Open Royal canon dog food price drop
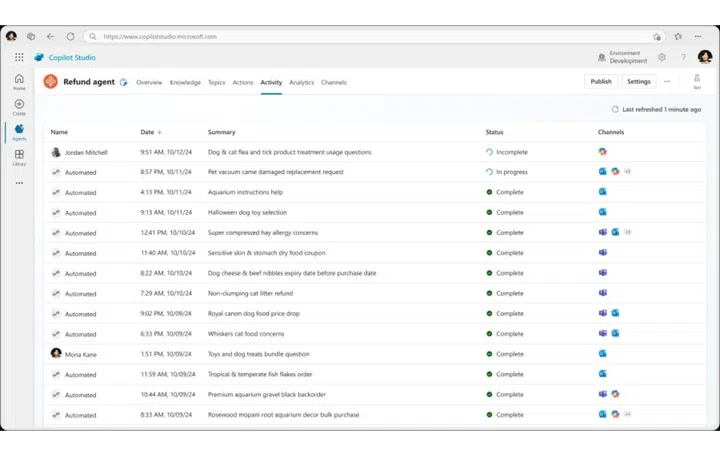 253,314
